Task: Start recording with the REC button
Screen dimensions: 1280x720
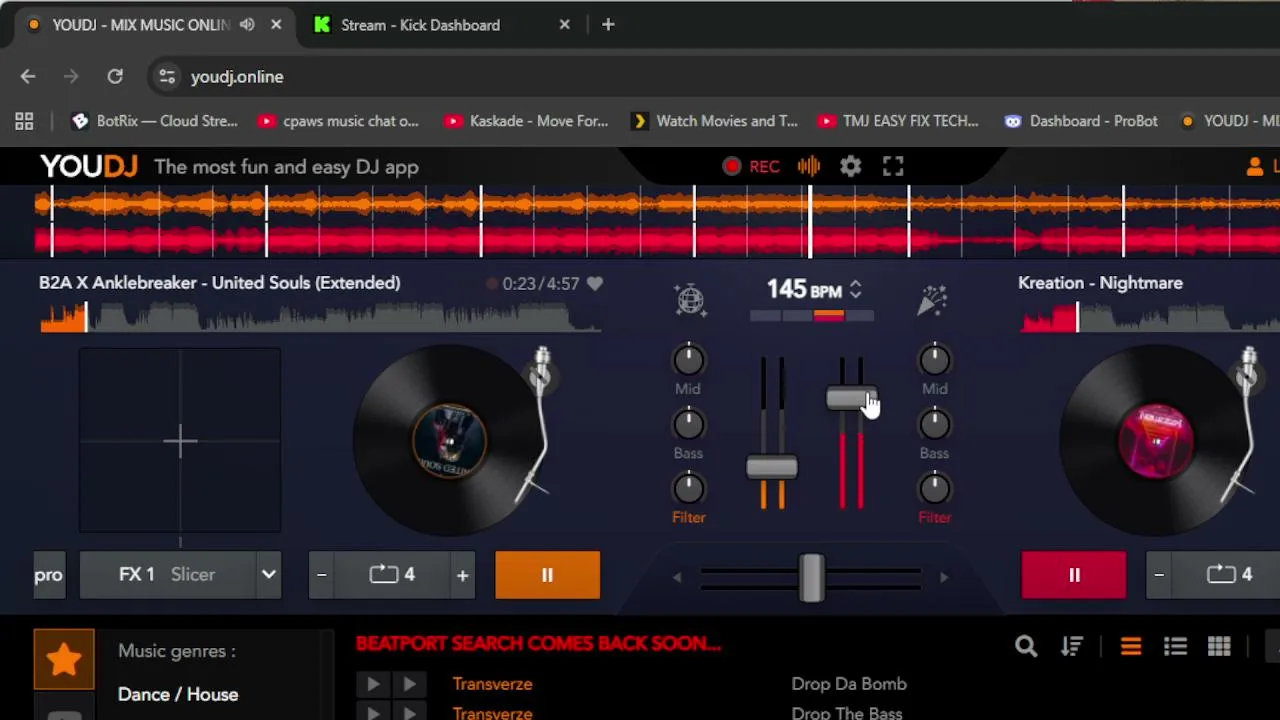Action: point(751,167)
